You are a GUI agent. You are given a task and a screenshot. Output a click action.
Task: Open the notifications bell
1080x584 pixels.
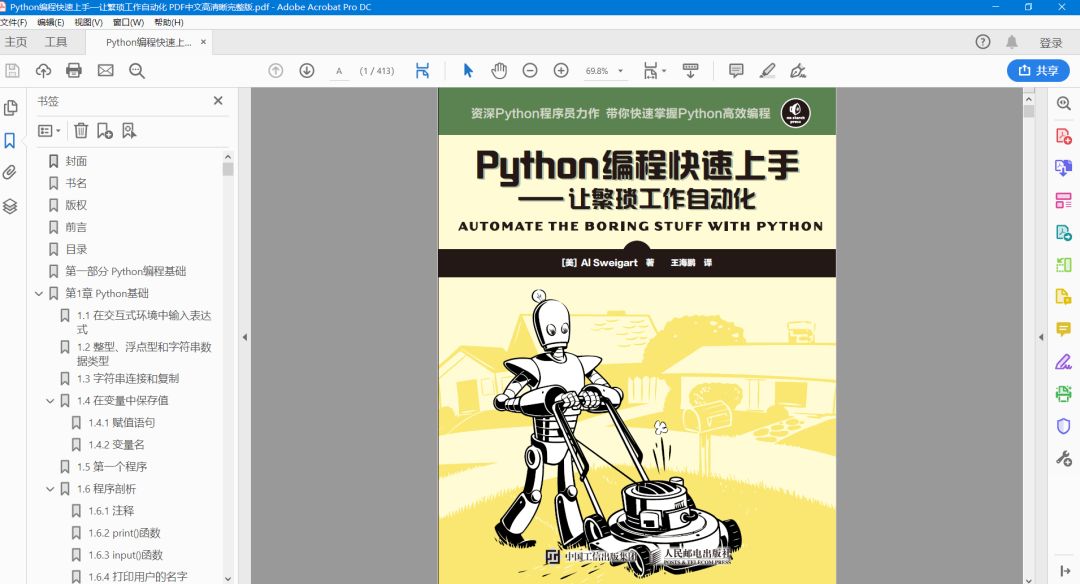(x=1012, y=42)
